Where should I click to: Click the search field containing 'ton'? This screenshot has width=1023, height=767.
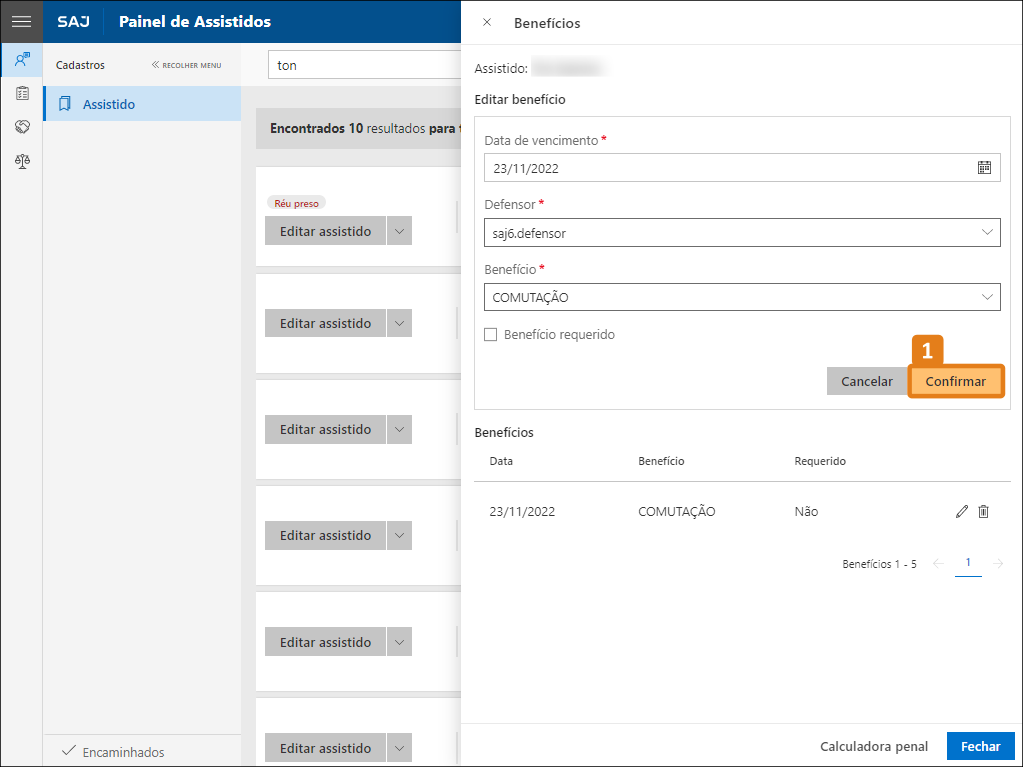click(365, 65)
